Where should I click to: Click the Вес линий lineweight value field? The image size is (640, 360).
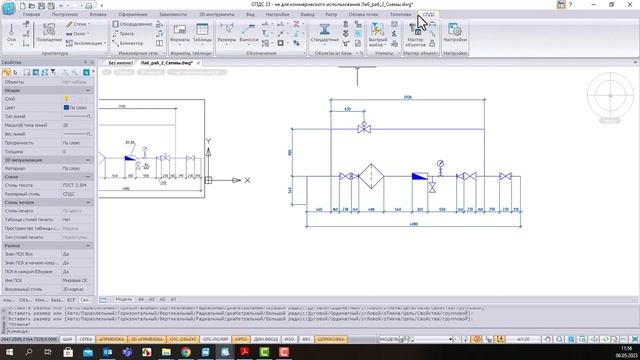[x=78, y=134]
